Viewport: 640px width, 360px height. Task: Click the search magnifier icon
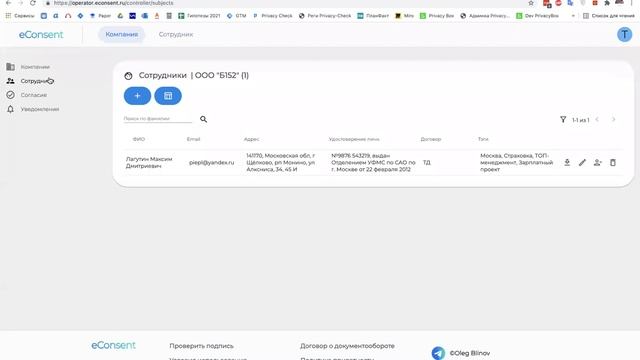tap(203, 119)
